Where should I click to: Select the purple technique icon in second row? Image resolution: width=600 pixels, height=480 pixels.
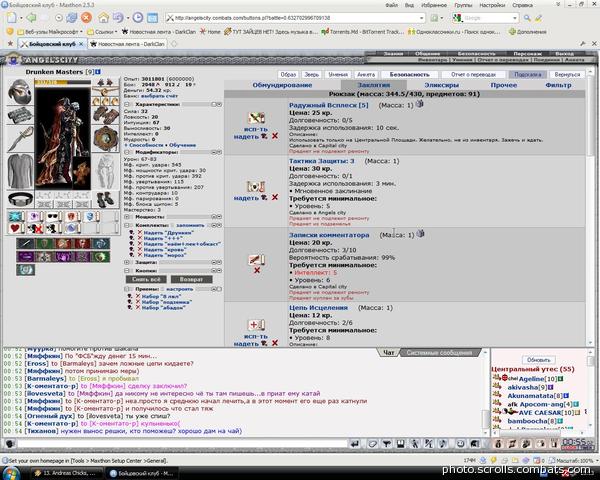coord(25,256)
